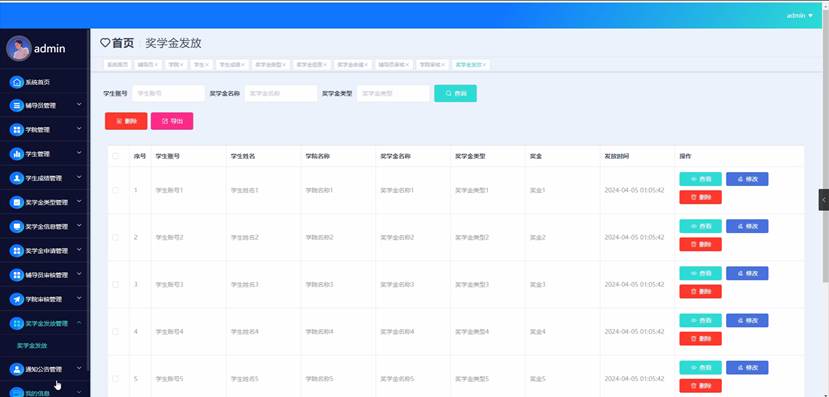
Task: Open the admin dropdown at top right
Action: (799, 15)
